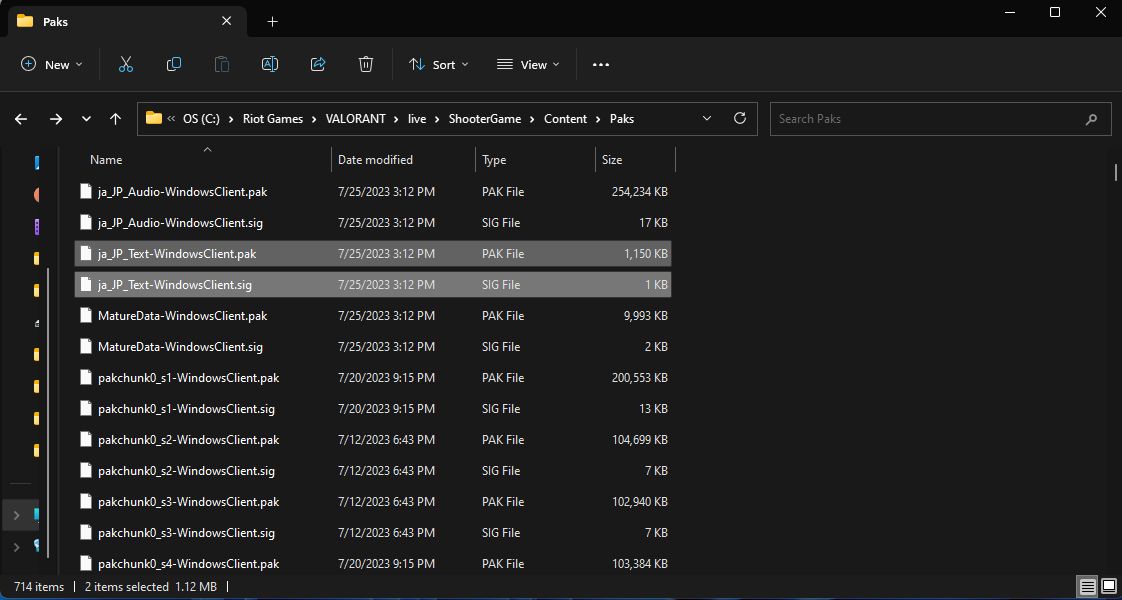The image size is (1122, 600).
Task: Jump to the Content folder breadcrumb
Action: pos(565,119)
